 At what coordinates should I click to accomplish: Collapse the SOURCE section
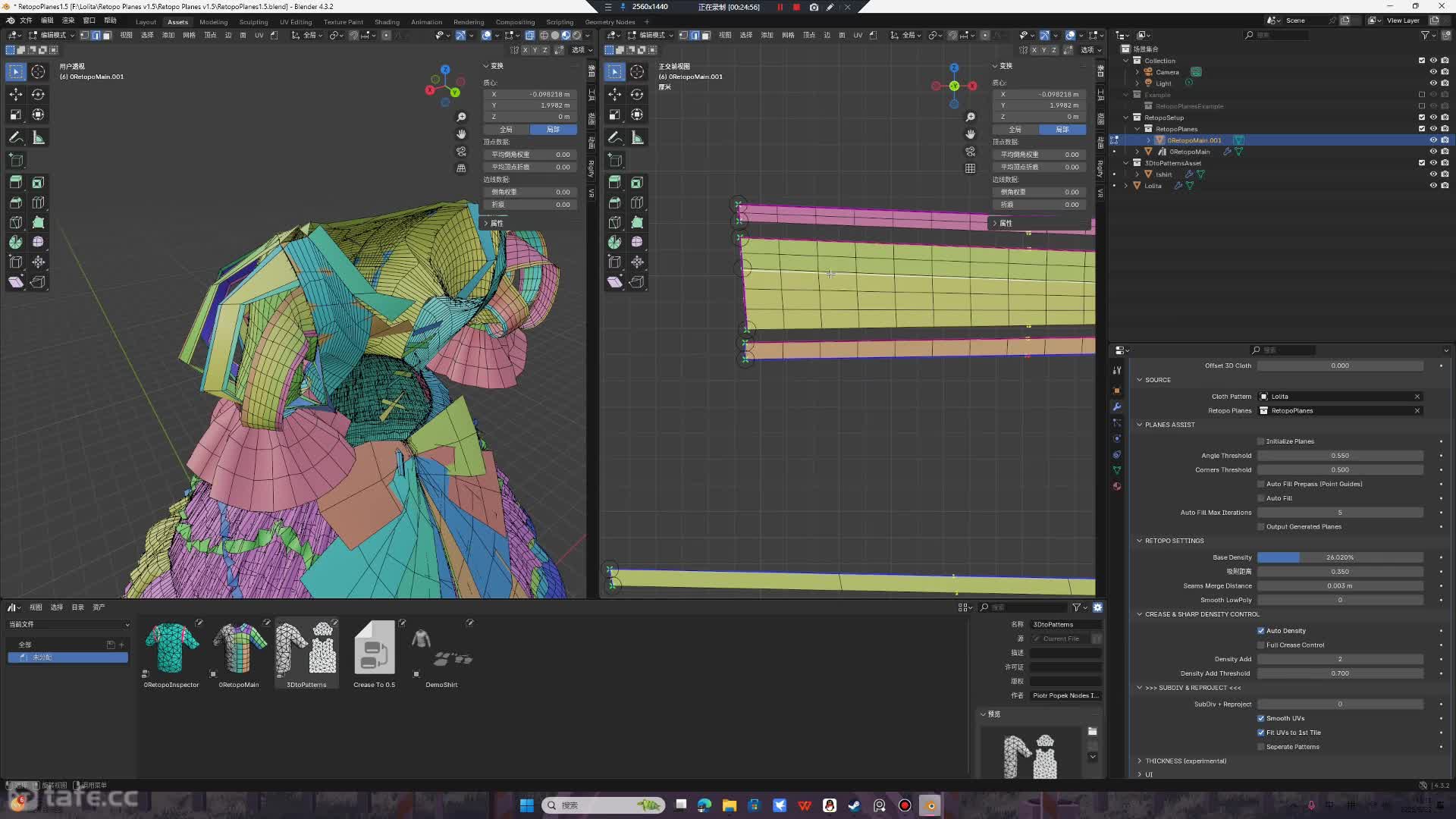(1139, 380)
